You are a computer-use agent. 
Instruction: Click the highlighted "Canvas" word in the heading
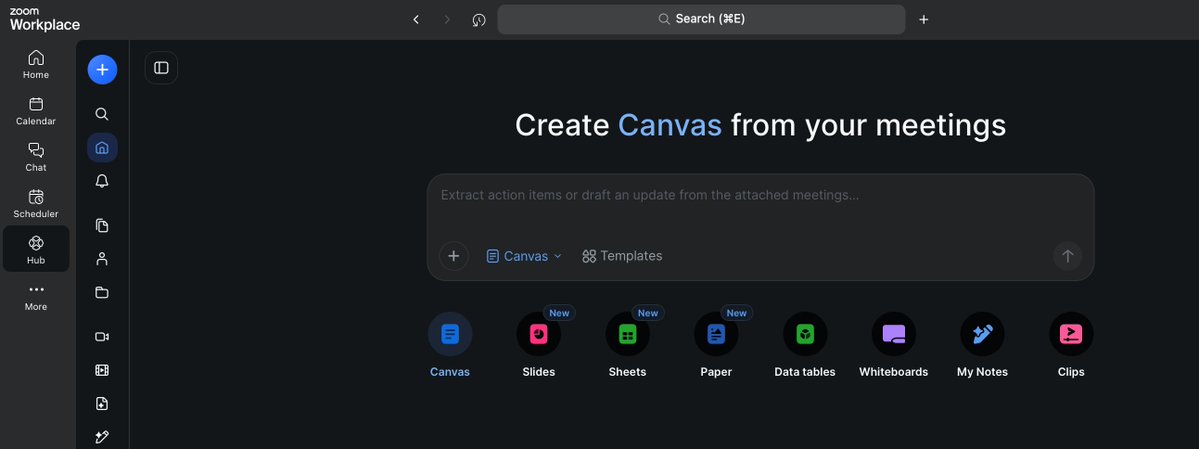[670, 125]
